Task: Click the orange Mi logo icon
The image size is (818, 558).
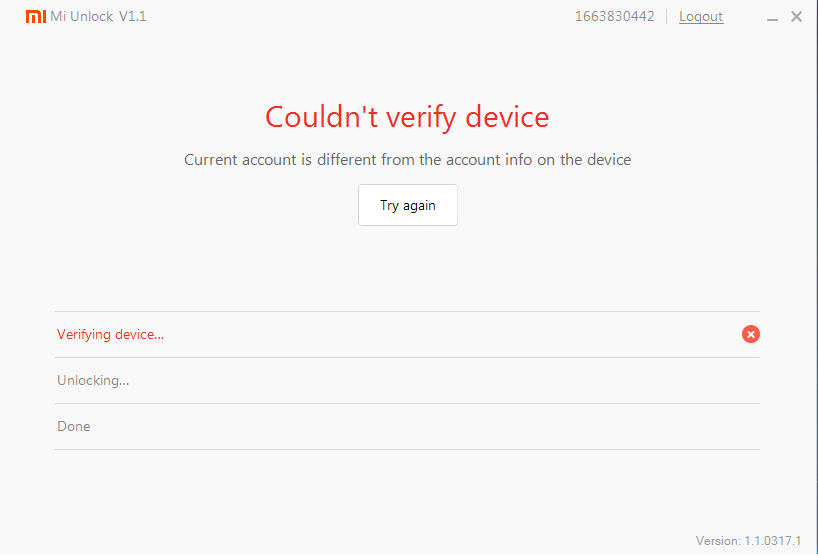Action: click(x=35, y=17)
